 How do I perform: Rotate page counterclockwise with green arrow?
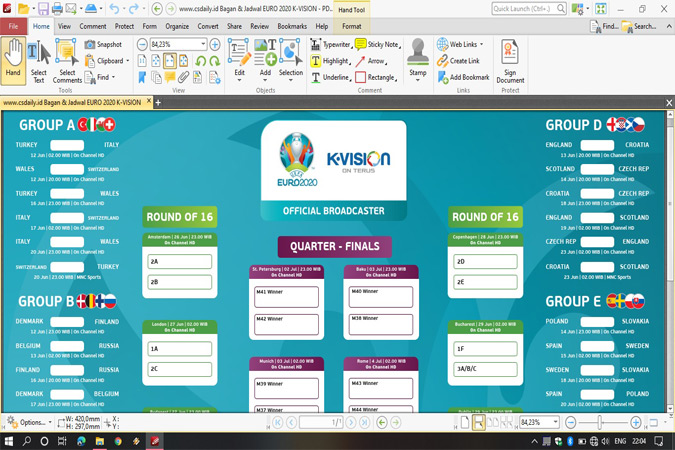pyautogui.click(x=200, y=61)
